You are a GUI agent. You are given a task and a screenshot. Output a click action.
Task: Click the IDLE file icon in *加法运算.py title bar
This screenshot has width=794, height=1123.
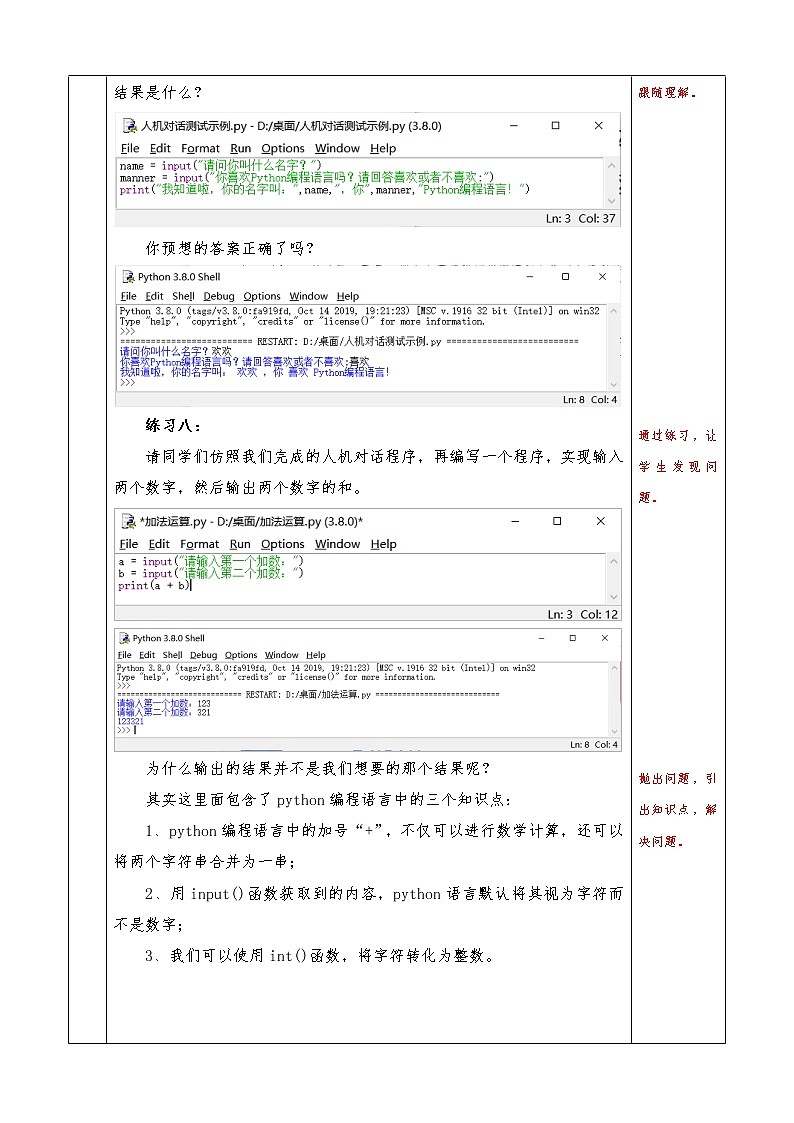pyautogui.click(x=129, y=521)
